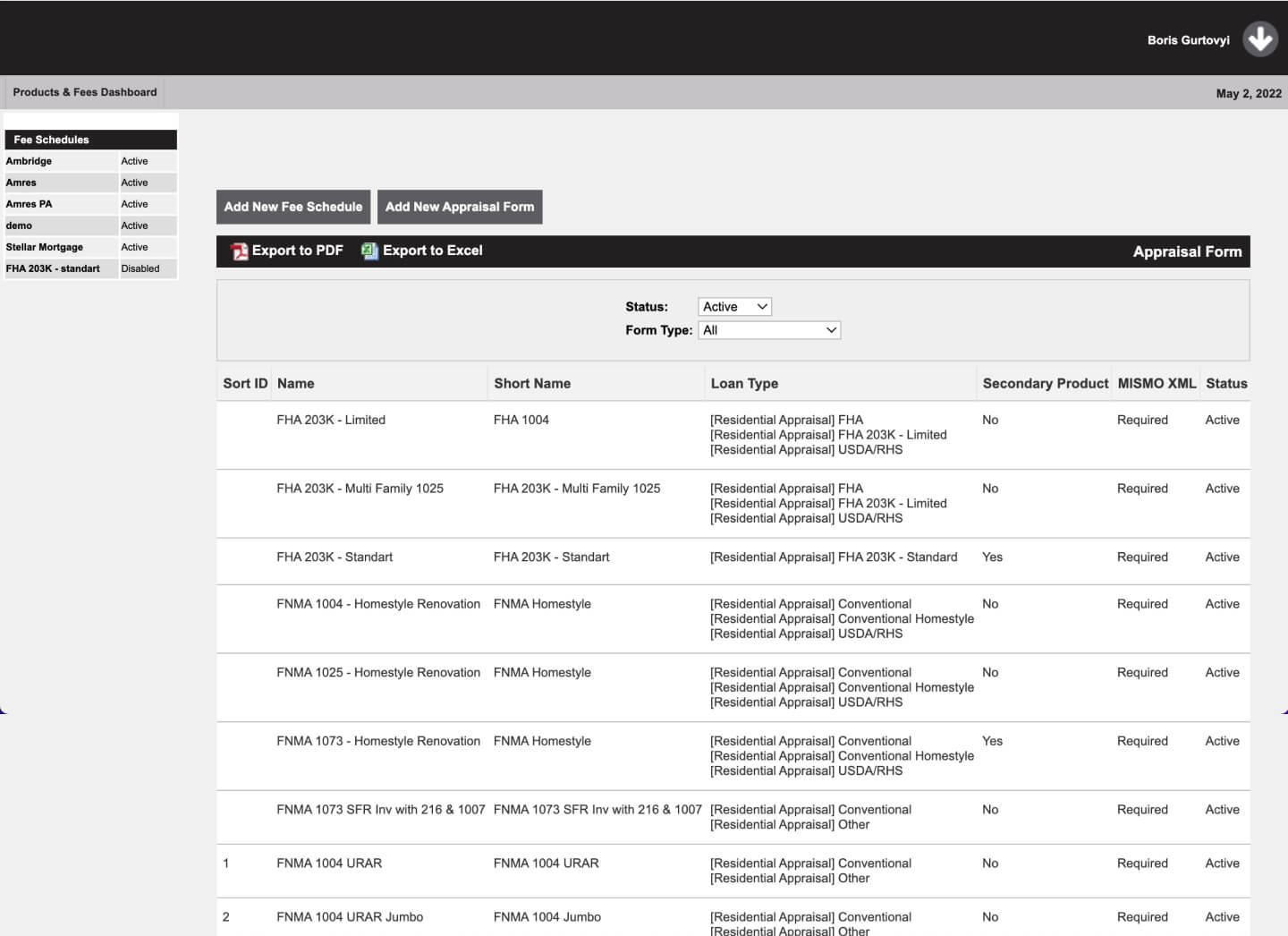Click Add New Fee Schedule button
This screenshot has height=936, width=1288.
click(x=293, y=207)
